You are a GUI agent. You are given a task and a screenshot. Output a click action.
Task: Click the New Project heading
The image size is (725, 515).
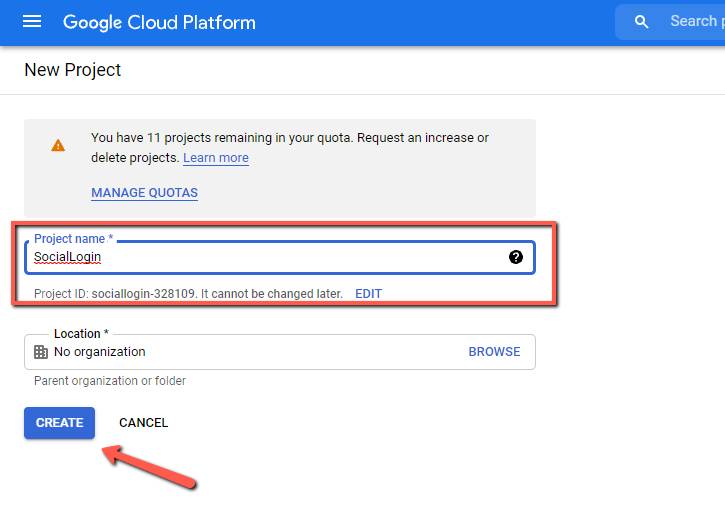click(x=73, y=70)
